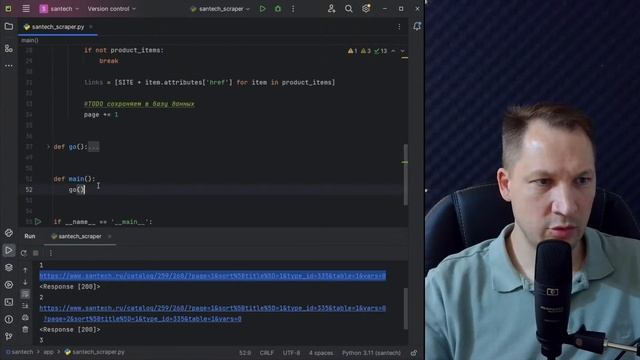Click santech in bottom breadcrumb

coord(22,352)
